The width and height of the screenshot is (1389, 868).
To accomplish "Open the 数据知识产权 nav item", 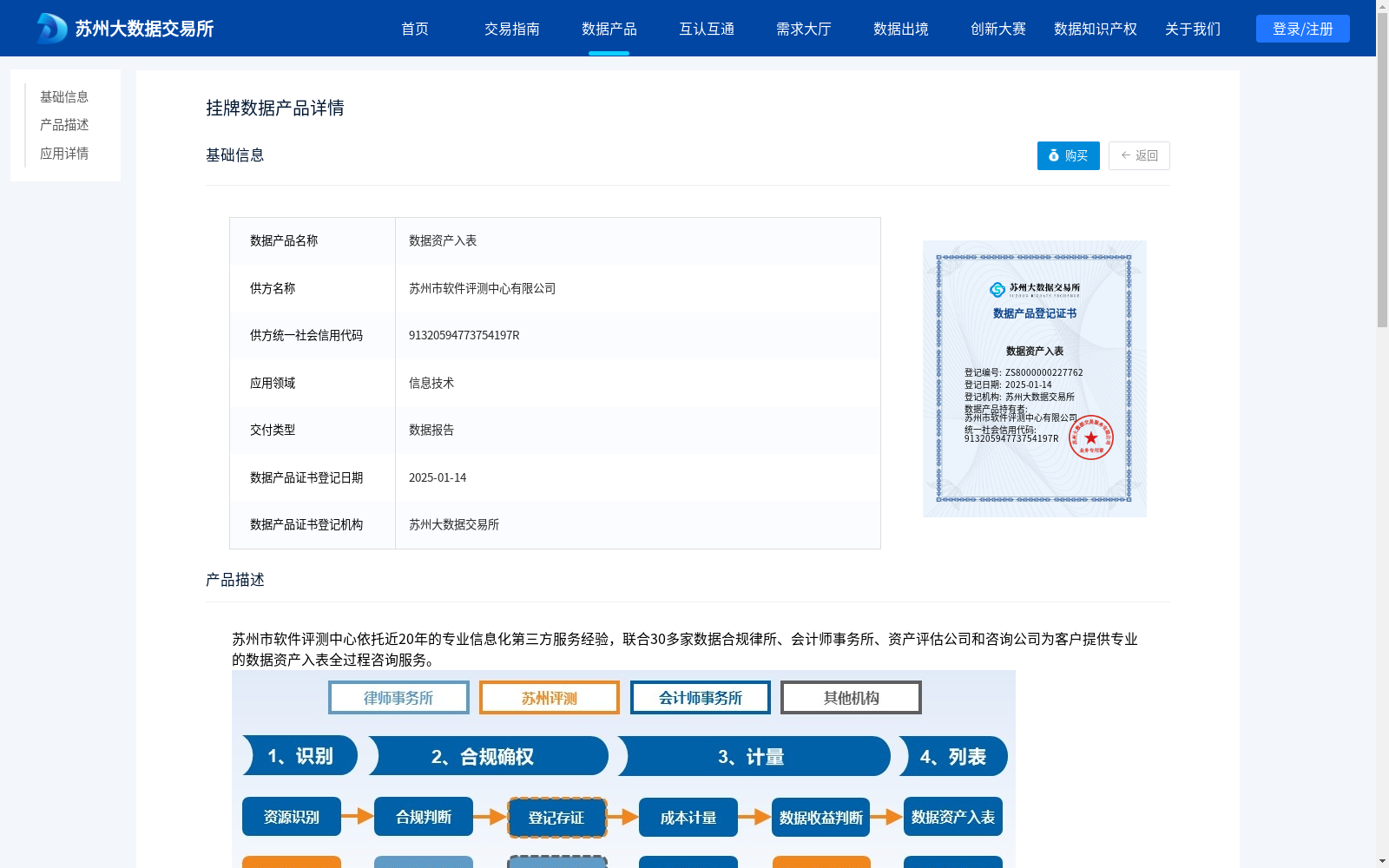I will click(x=1096, y=29).
